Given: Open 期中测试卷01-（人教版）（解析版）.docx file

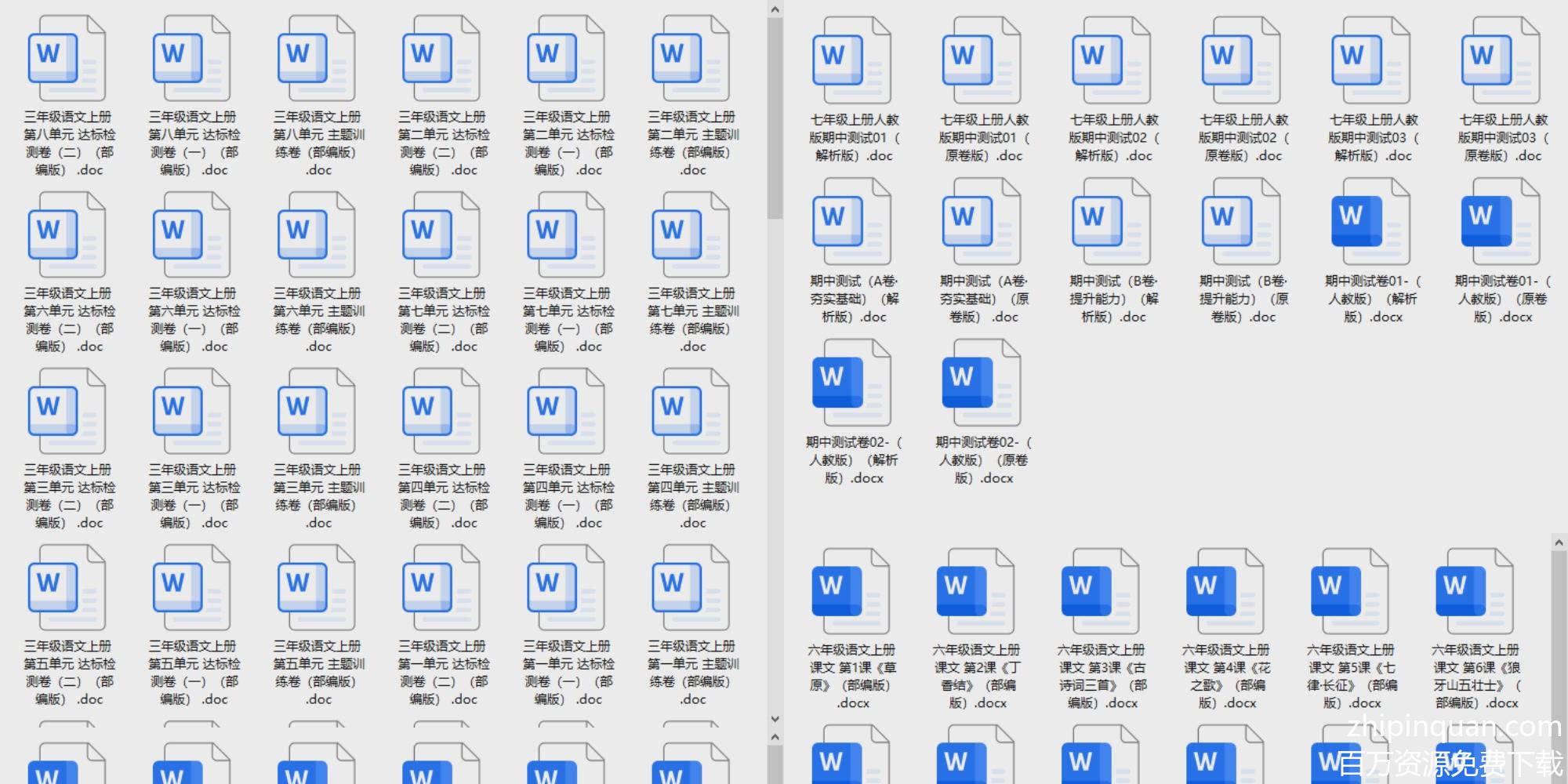Looking at the screenshot, I should tap(1371, 222).
